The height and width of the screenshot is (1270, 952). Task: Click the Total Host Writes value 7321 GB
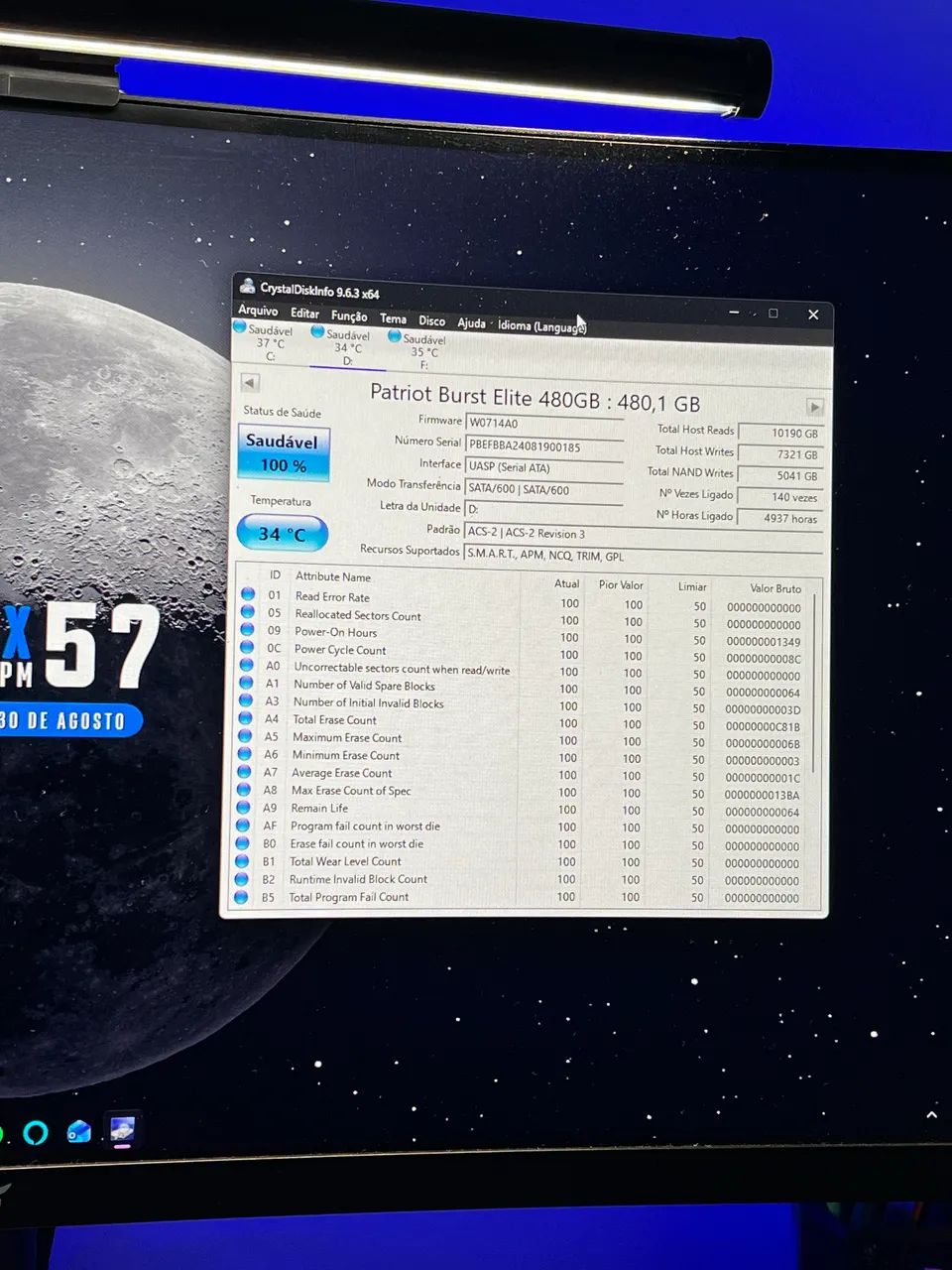point(780,454)
